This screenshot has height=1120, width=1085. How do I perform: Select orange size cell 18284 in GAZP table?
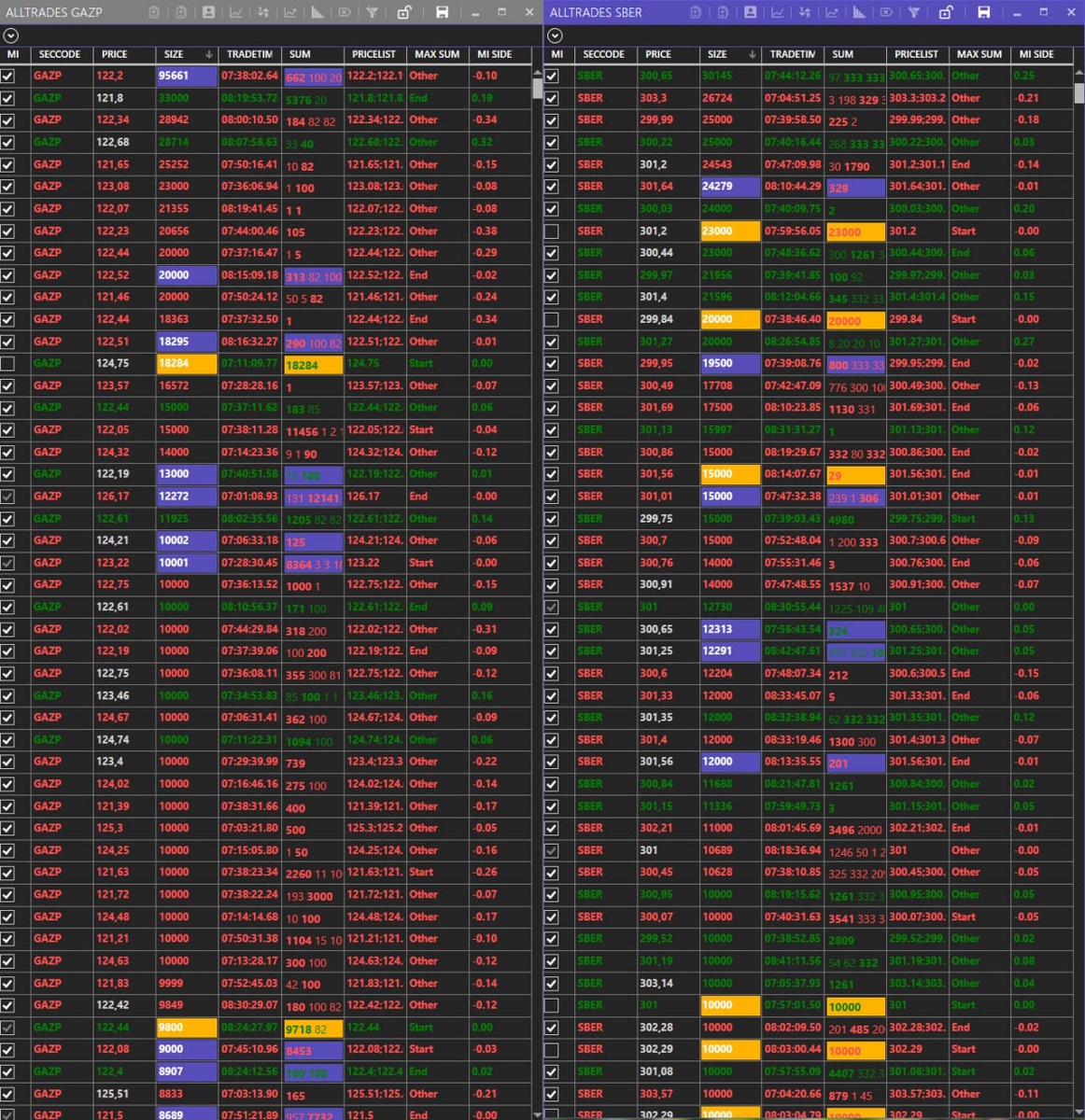pos(187,363)
